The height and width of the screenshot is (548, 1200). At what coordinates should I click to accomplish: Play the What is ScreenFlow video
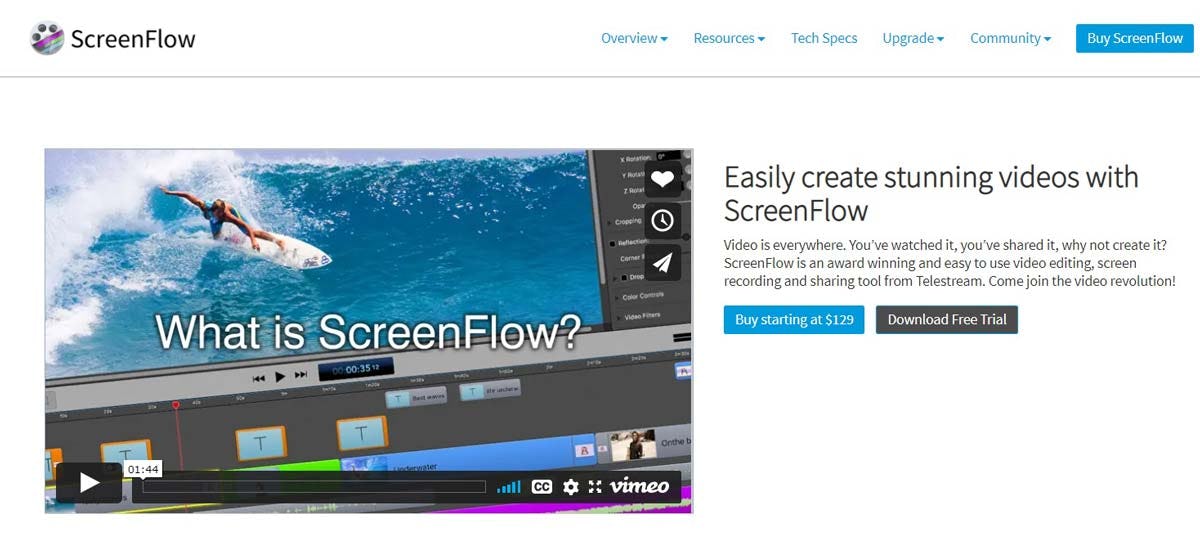click(x=89, y=484)
